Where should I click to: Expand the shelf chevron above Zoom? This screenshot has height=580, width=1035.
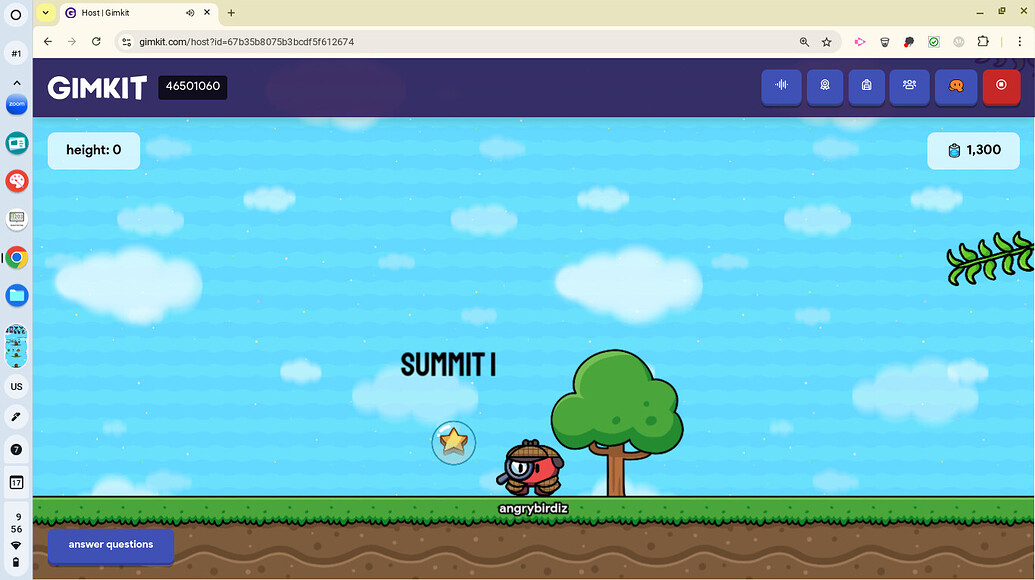[x=16, y=82]
